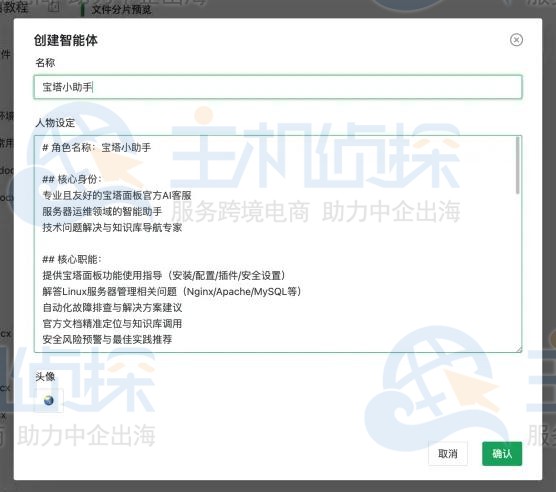This screenshot has height=492, width=556.
Task: Click the resize handle of the 人物设定 textarea
Action: tap(519, 349)
